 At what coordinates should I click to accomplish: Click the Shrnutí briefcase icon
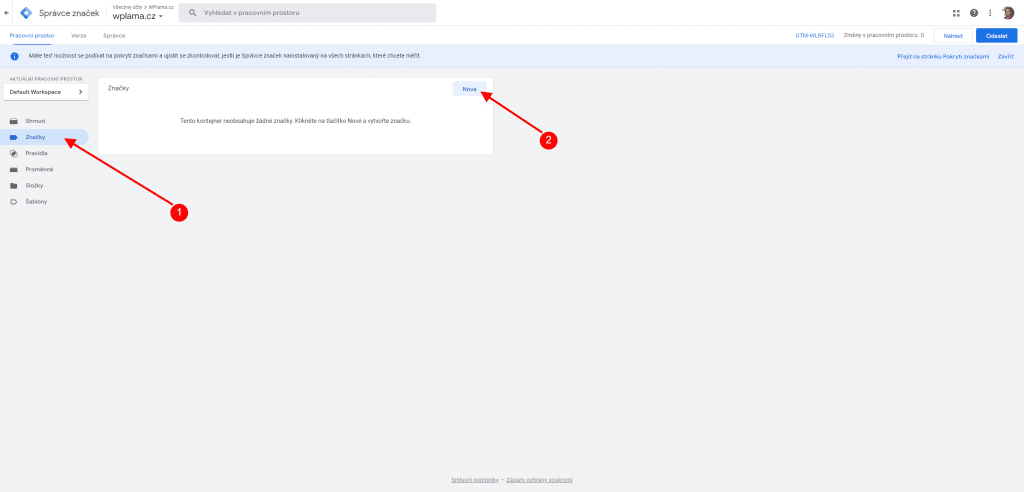point(14,121)
